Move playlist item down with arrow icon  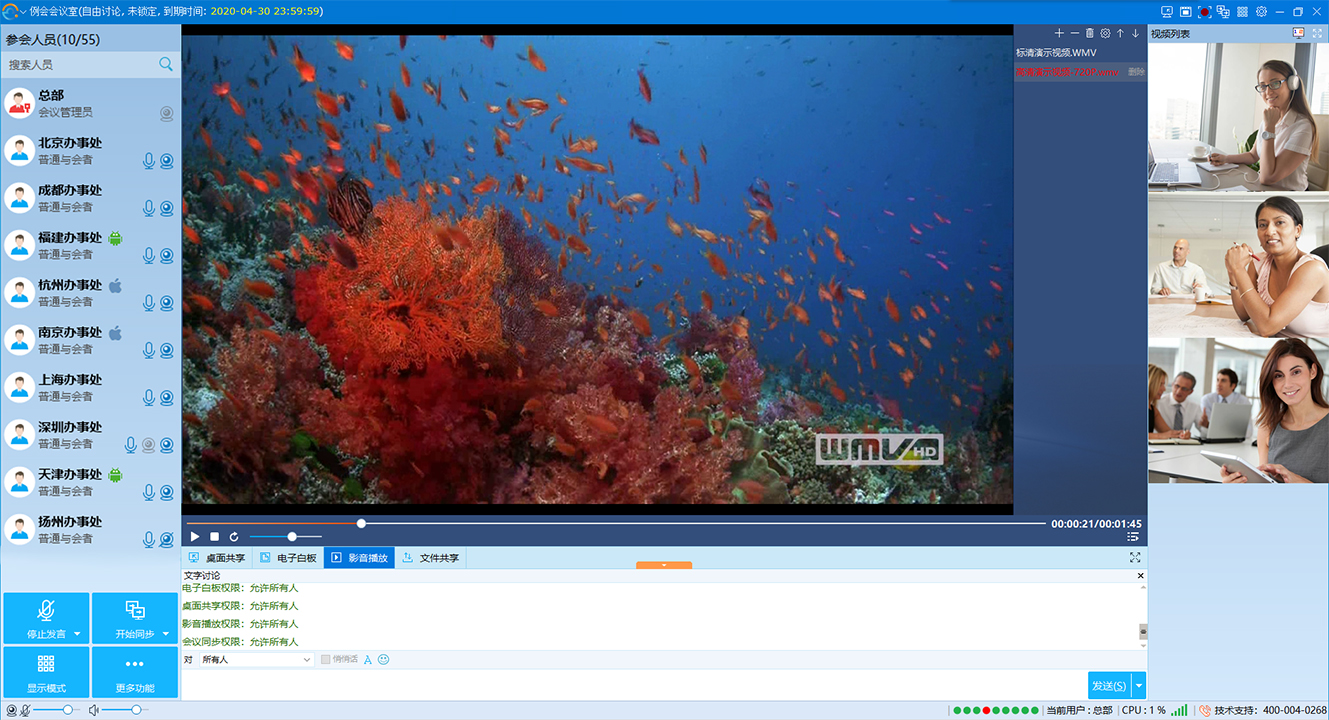[1135, 33]
